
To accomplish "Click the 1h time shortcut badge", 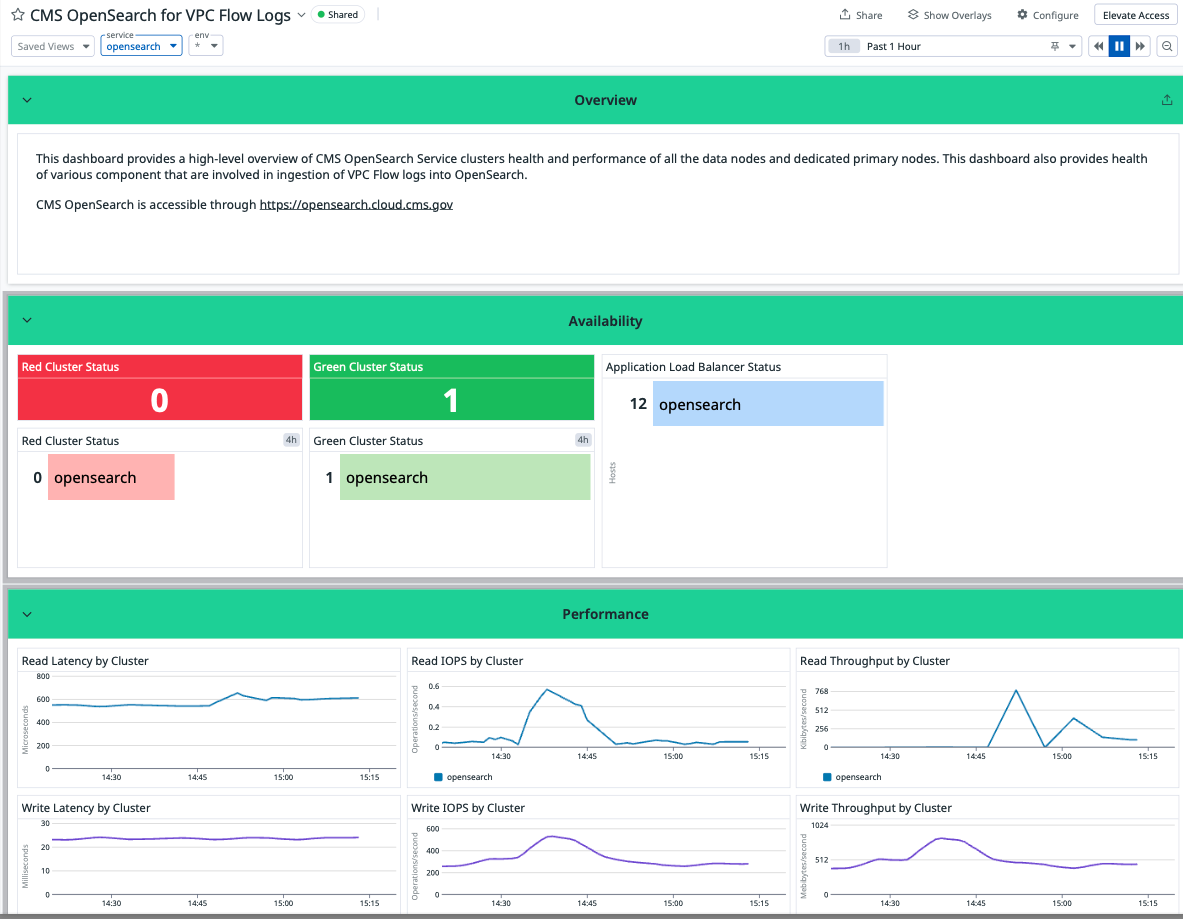I will point(844,47).
